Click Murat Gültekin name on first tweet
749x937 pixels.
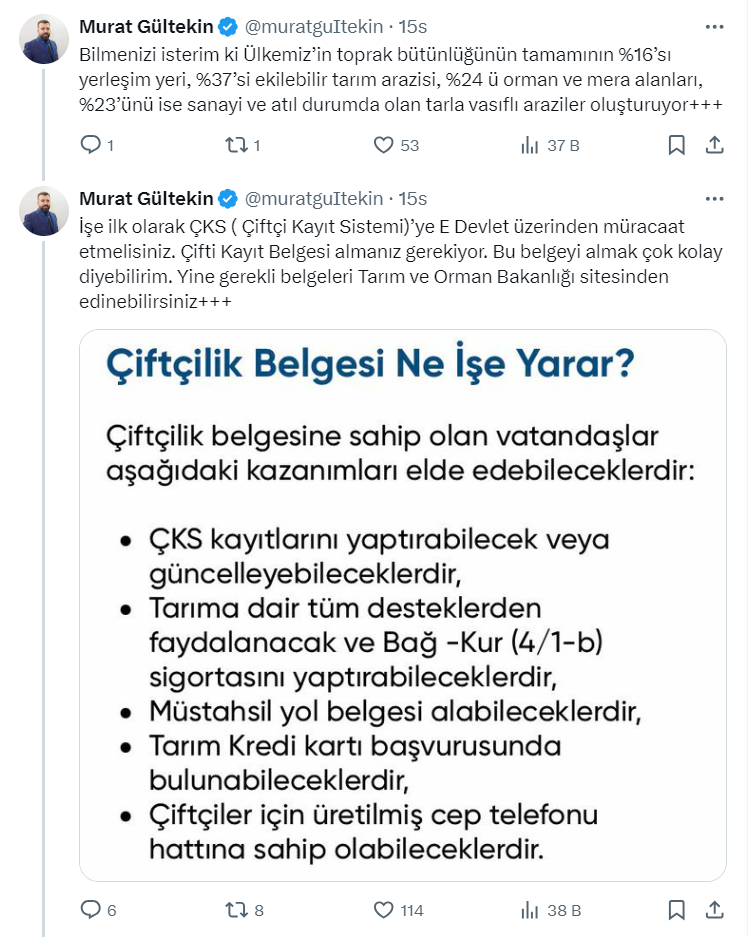click(x=147, y=26)
